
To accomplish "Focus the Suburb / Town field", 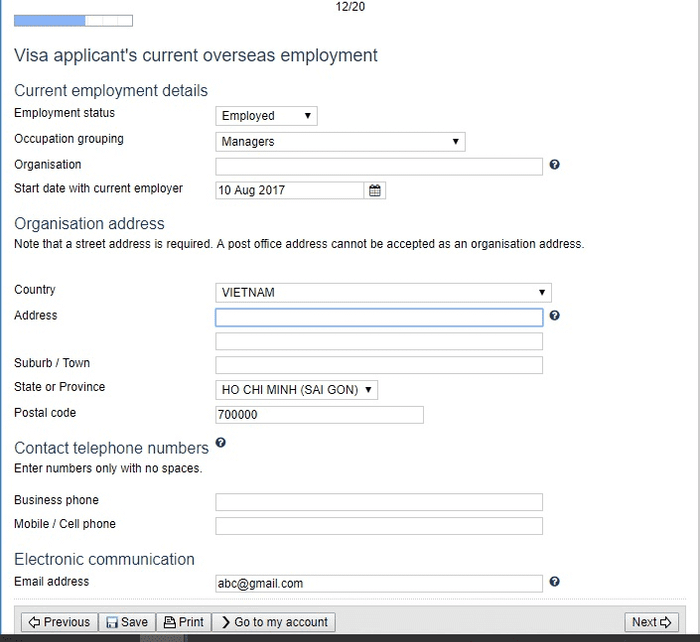I will pyautogui.click(x=379, y=365).
